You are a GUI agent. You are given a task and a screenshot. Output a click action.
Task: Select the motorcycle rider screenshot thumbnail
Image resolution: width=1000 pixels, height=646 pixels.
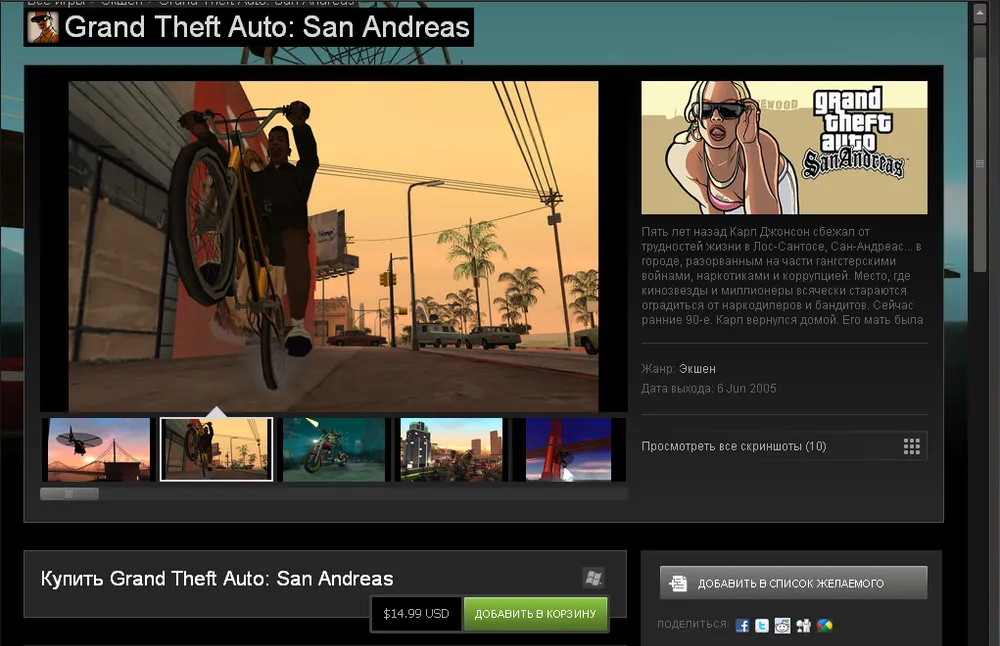(x=334, y=450)
